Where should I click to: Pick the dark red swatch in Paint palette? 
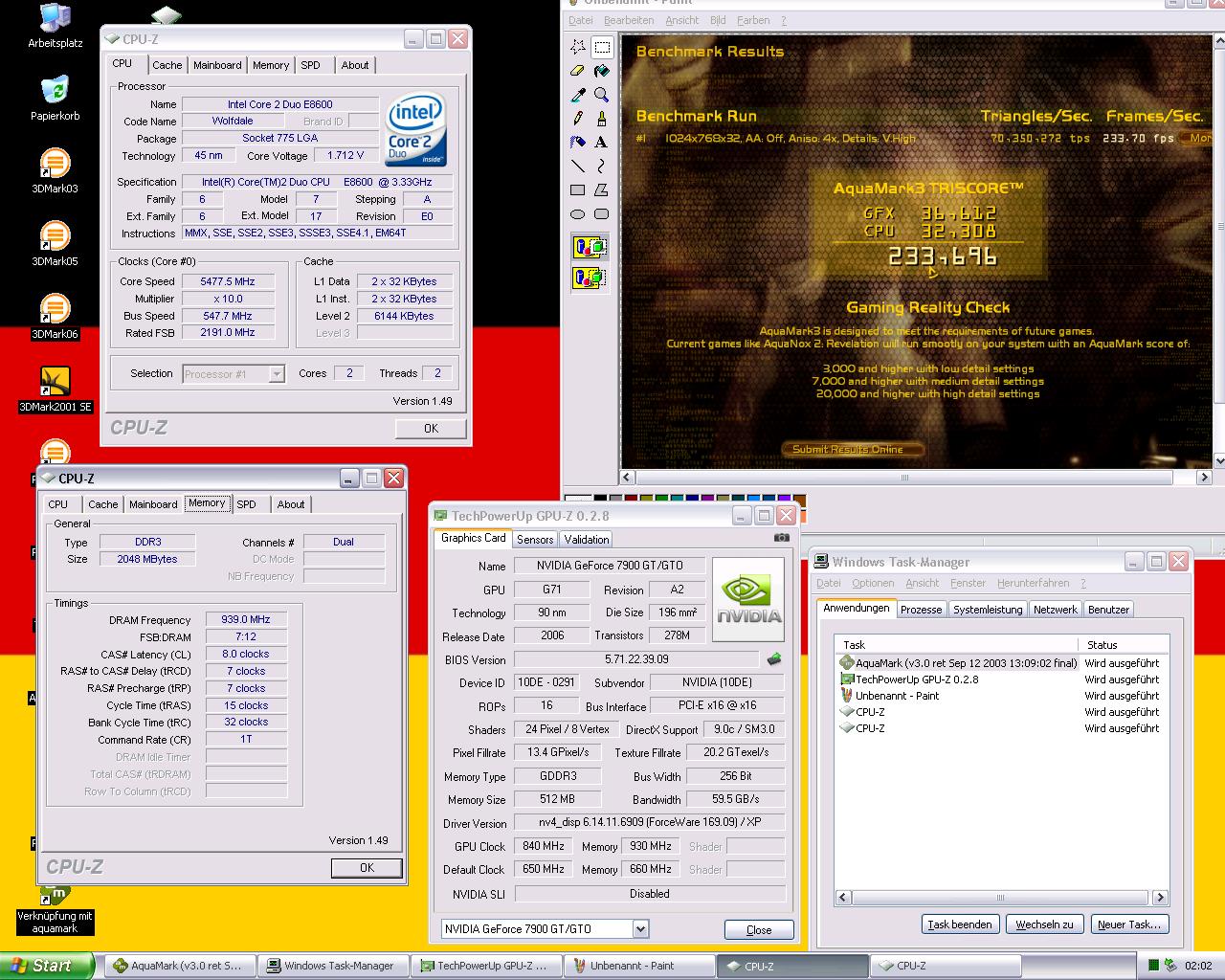(630, 498)
